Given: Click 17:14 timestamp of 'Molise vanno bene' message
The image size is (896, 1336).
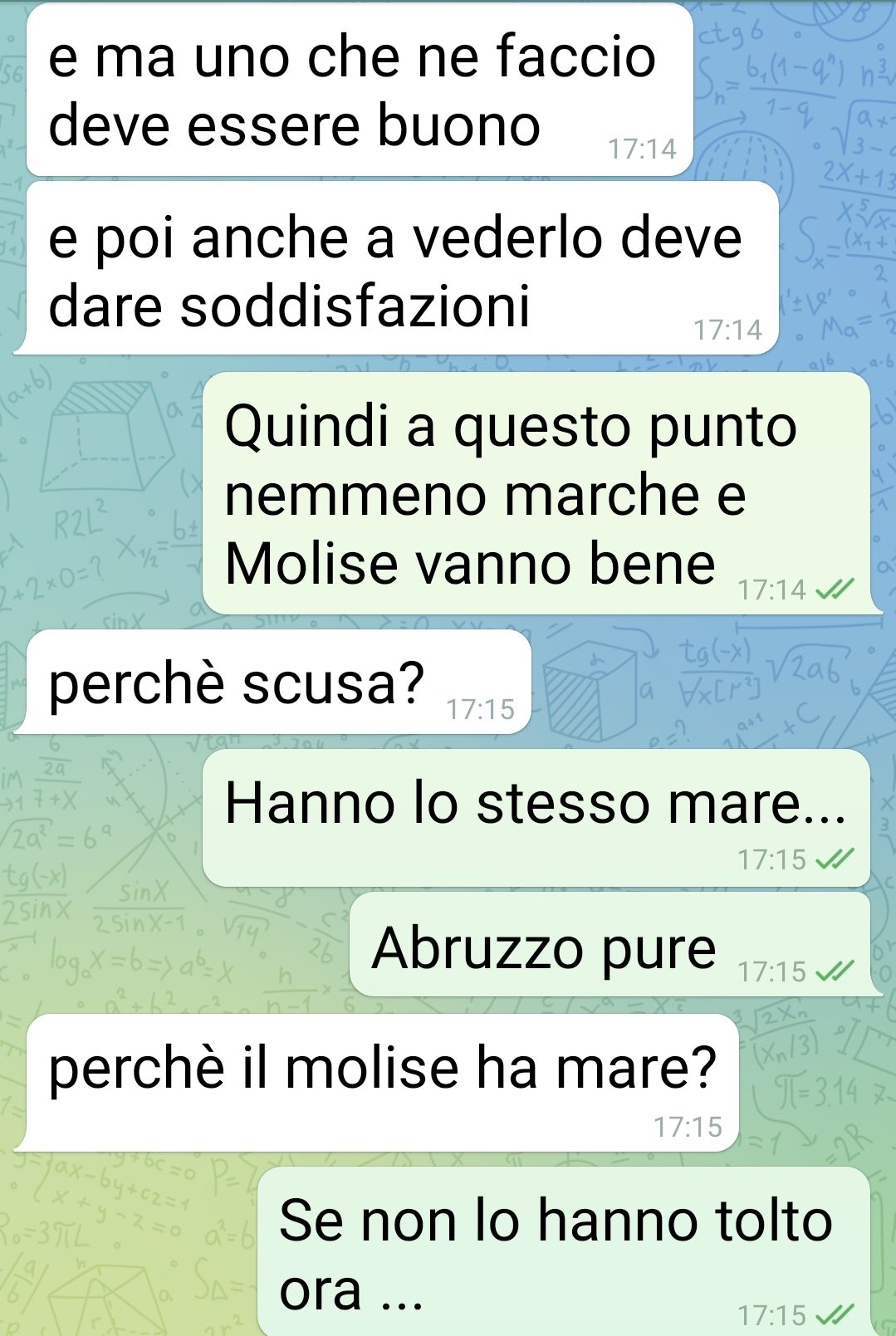Looking at the screenshot, I should click(x=771, y=590).
